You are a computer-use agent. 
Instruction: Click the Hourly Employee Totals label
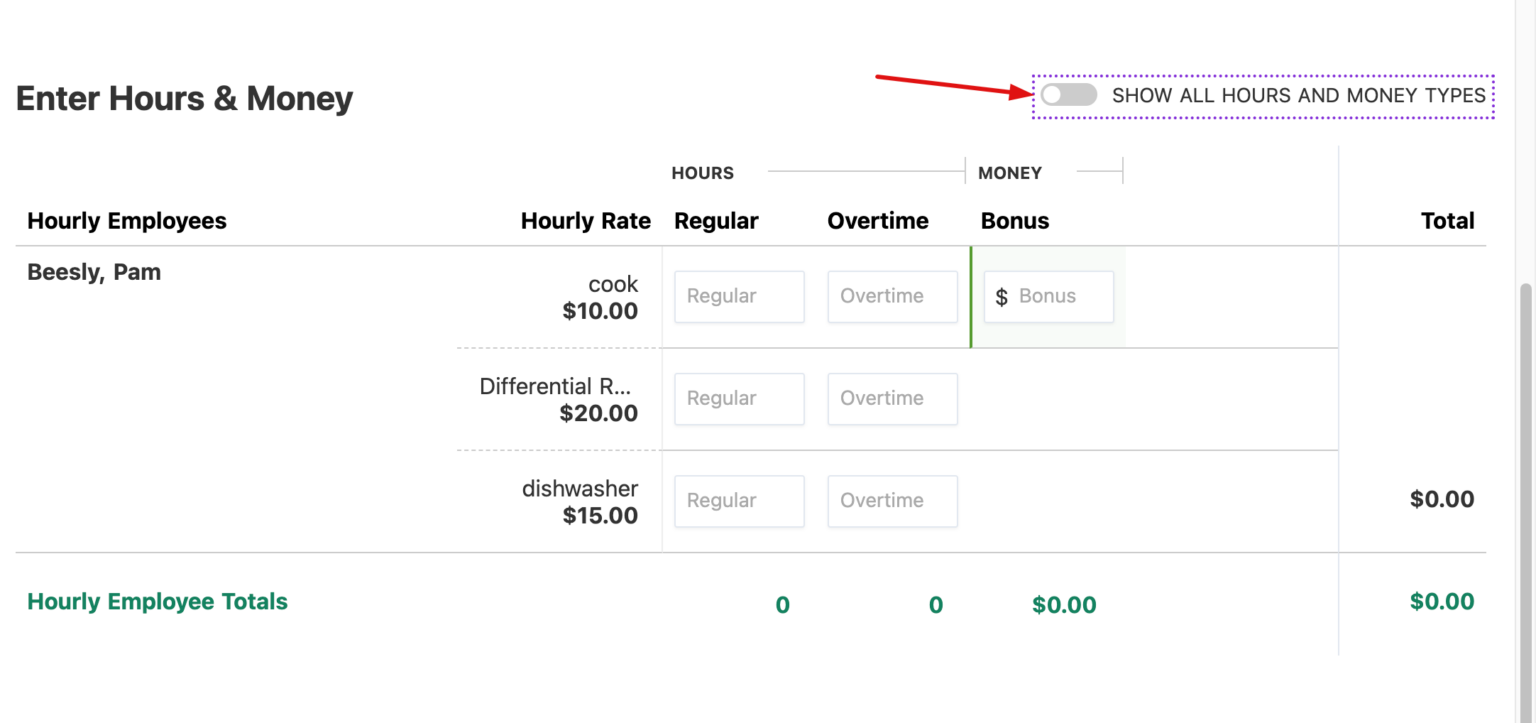157,601
